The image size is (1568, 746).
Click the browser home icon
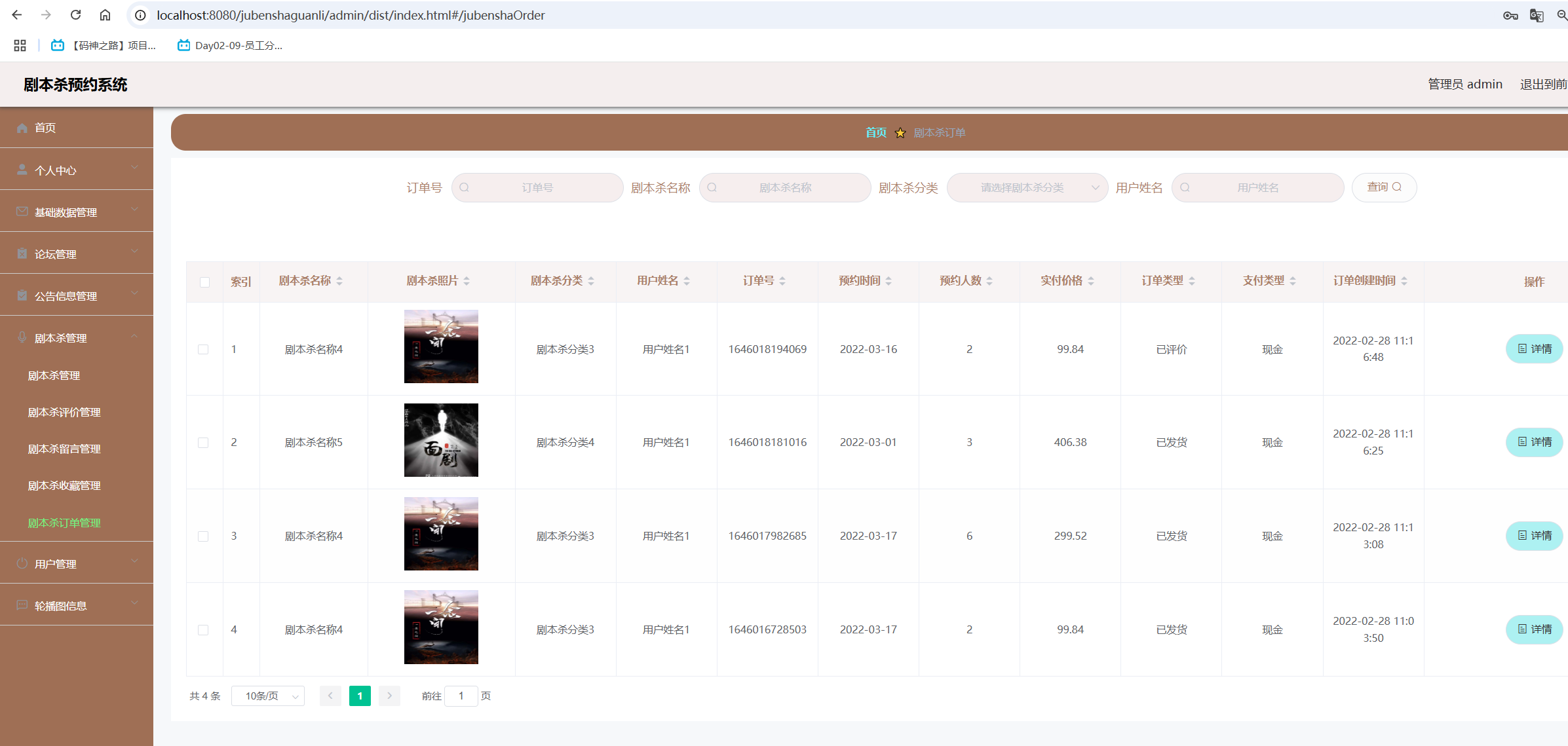point(105,14)
